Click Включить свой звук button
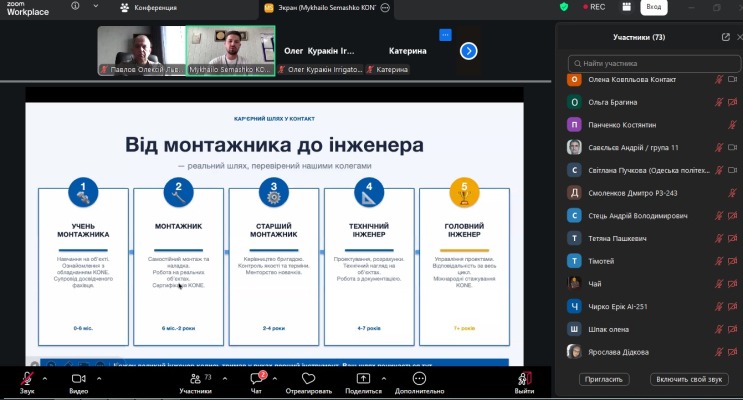Image resolution: width=743 pixels, height=400 pixels. pos(689,379)
